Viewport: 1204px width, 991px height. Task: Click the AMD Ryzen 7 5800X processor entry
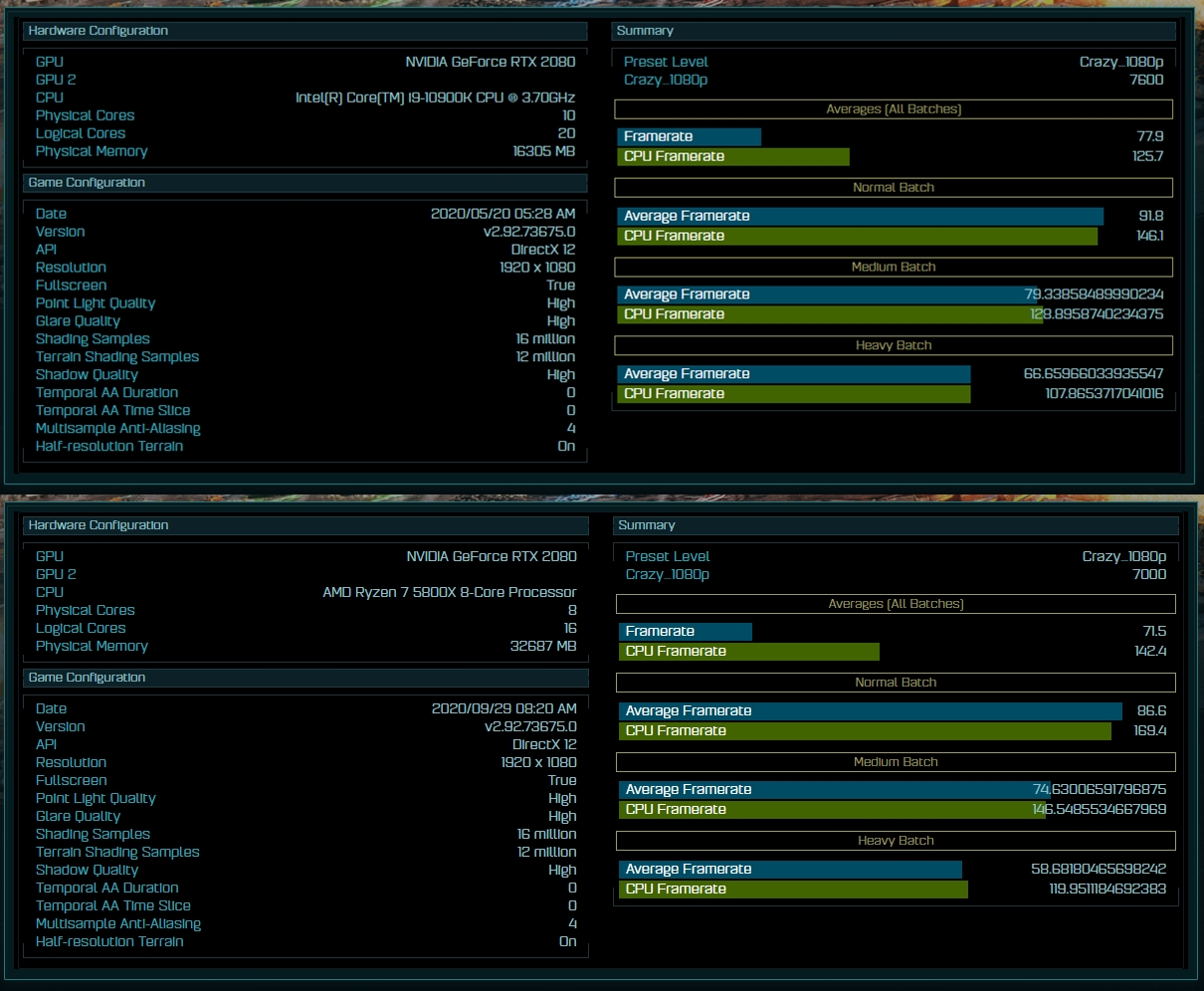[x=449, y=592]
